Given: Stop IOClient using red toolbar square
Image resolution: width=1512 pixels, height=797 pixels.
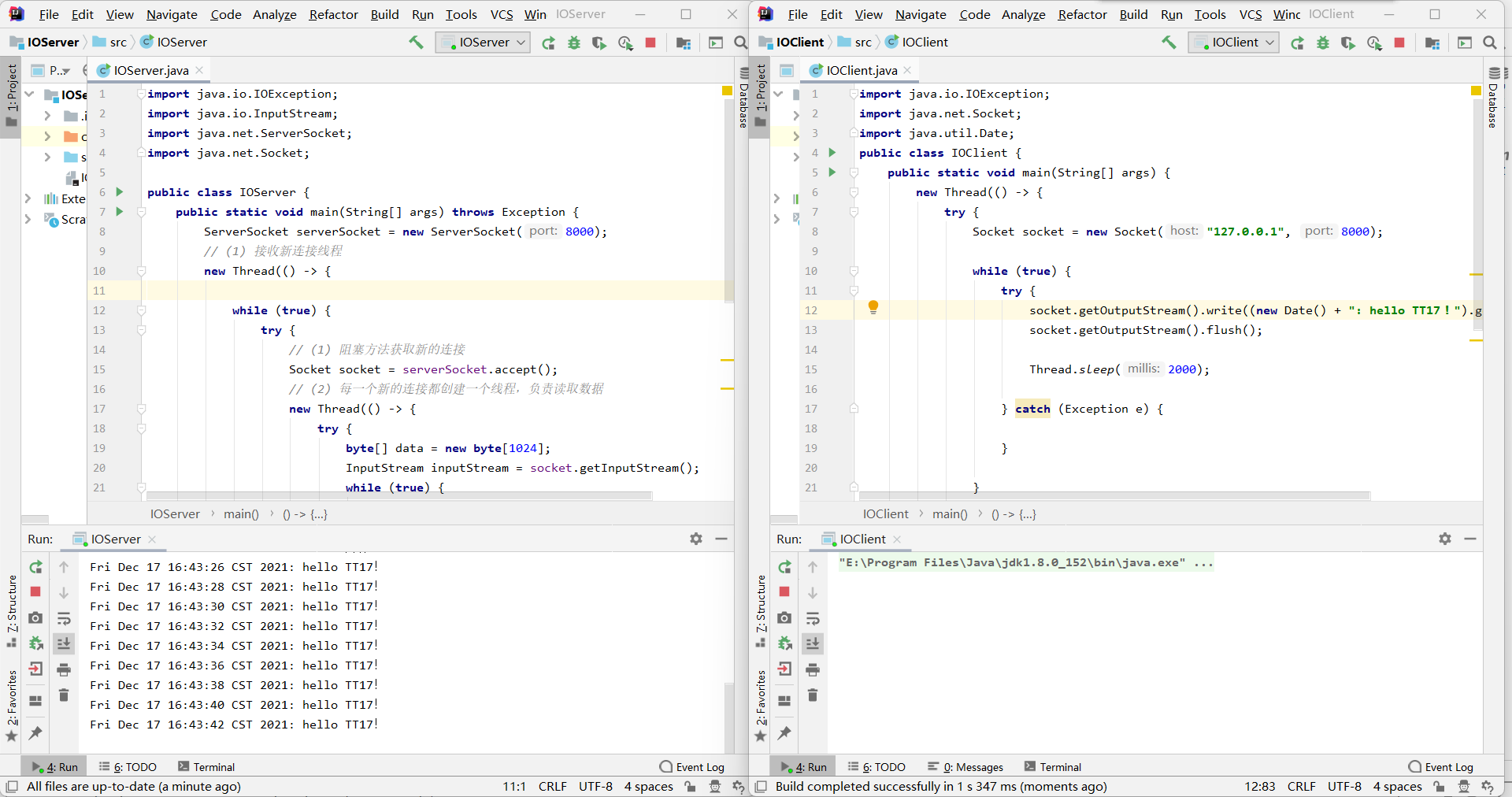Looking at the screenshot, I should (1399, 43).
